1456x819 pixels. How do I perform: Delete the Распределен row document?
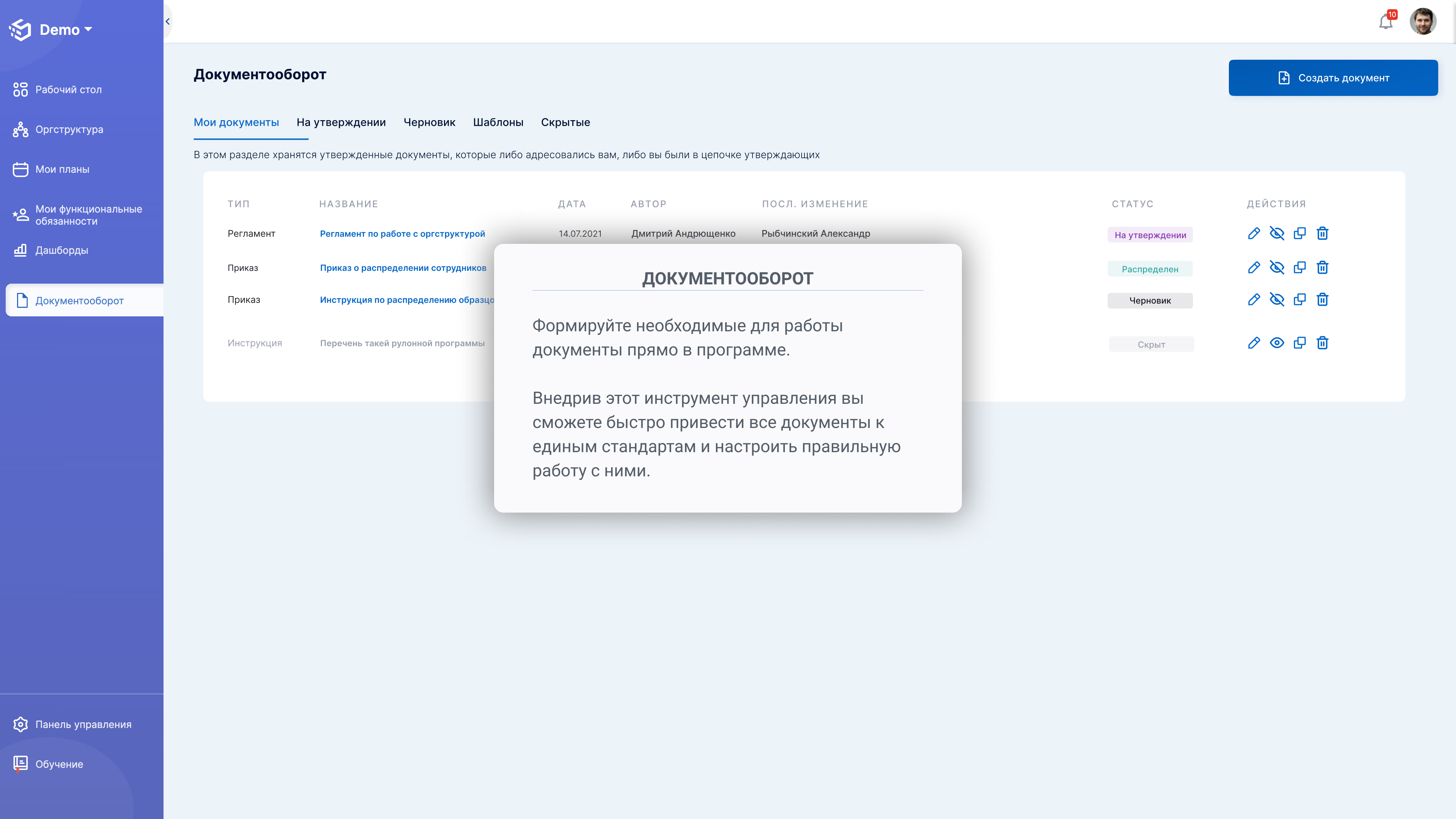click(x=1322, y=267)
